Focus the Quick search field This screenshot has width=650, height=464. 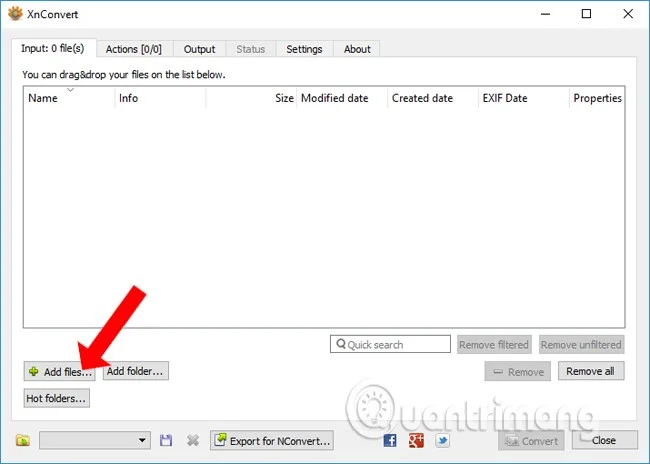[x=390, y=344]
